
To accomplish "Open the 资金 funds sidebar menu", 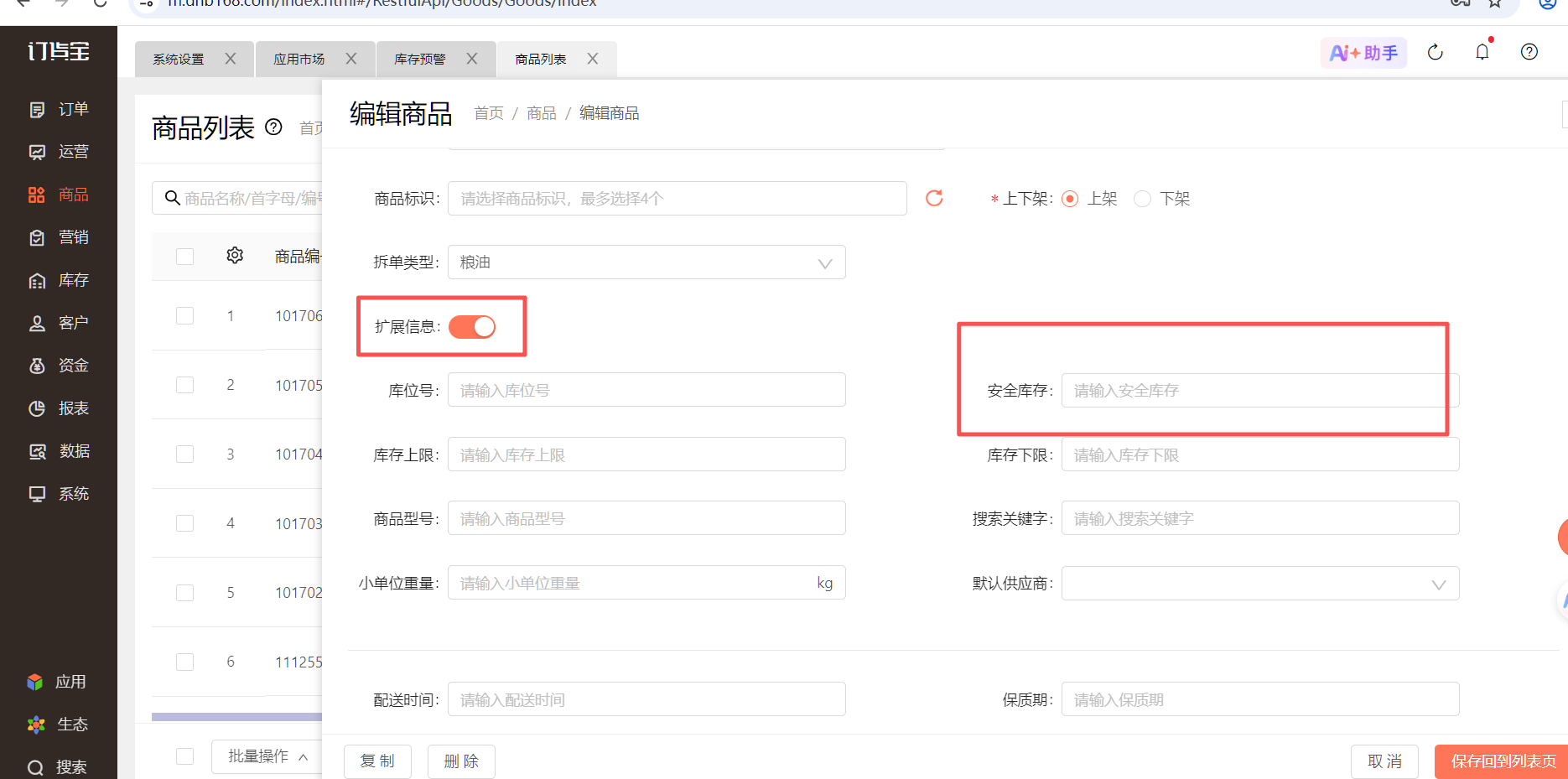I will click(x=59, y=366).
